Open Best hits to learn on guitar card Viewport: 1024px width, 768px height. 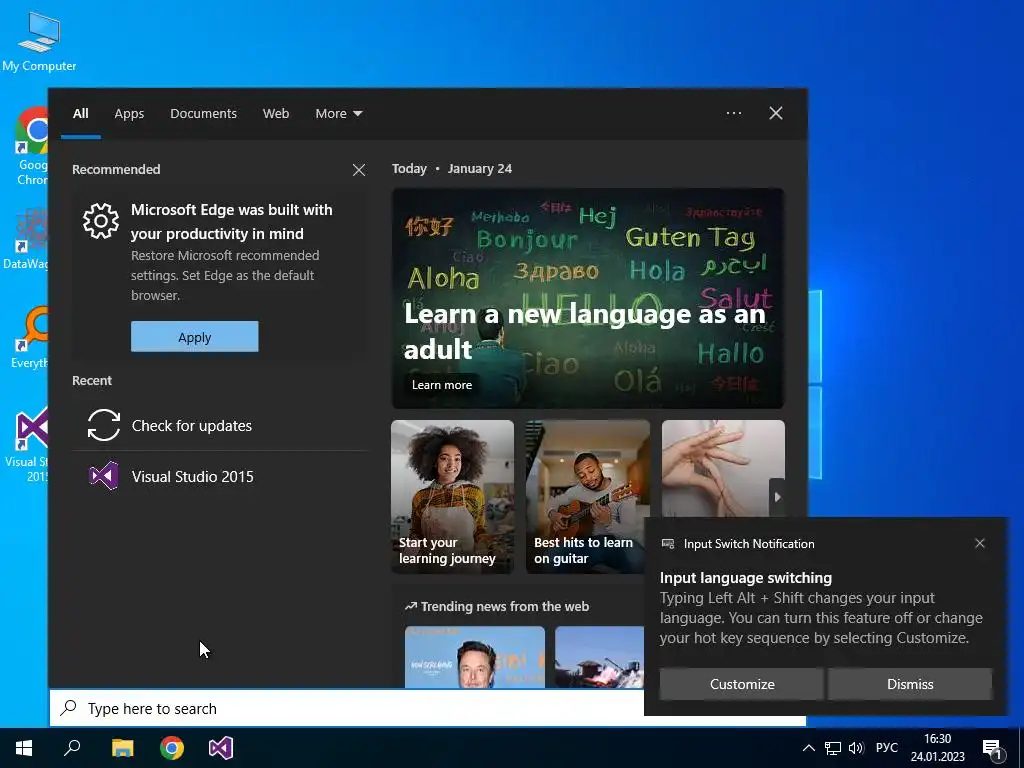click(x=588, y=497)
